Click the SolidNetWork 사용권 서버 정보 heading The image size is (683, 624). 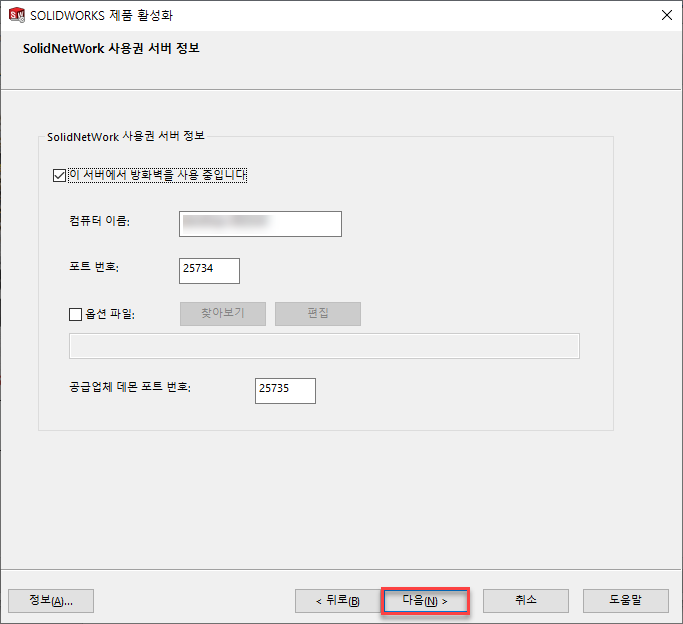tap(111, 48)
